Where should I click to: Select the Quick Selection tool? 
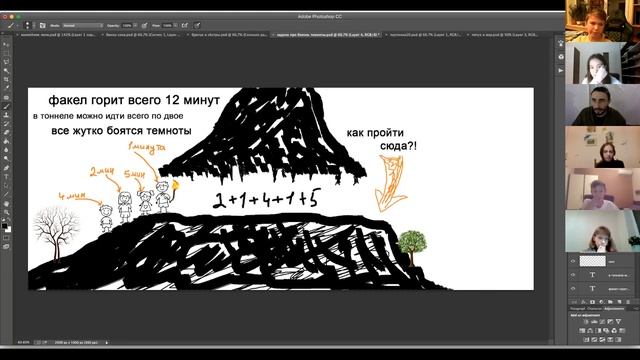point(6,71)
